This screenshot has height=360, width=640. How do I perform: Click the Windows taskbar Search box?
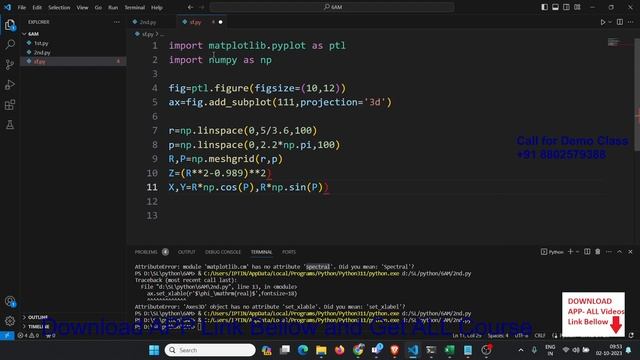[x=210, y=350]
